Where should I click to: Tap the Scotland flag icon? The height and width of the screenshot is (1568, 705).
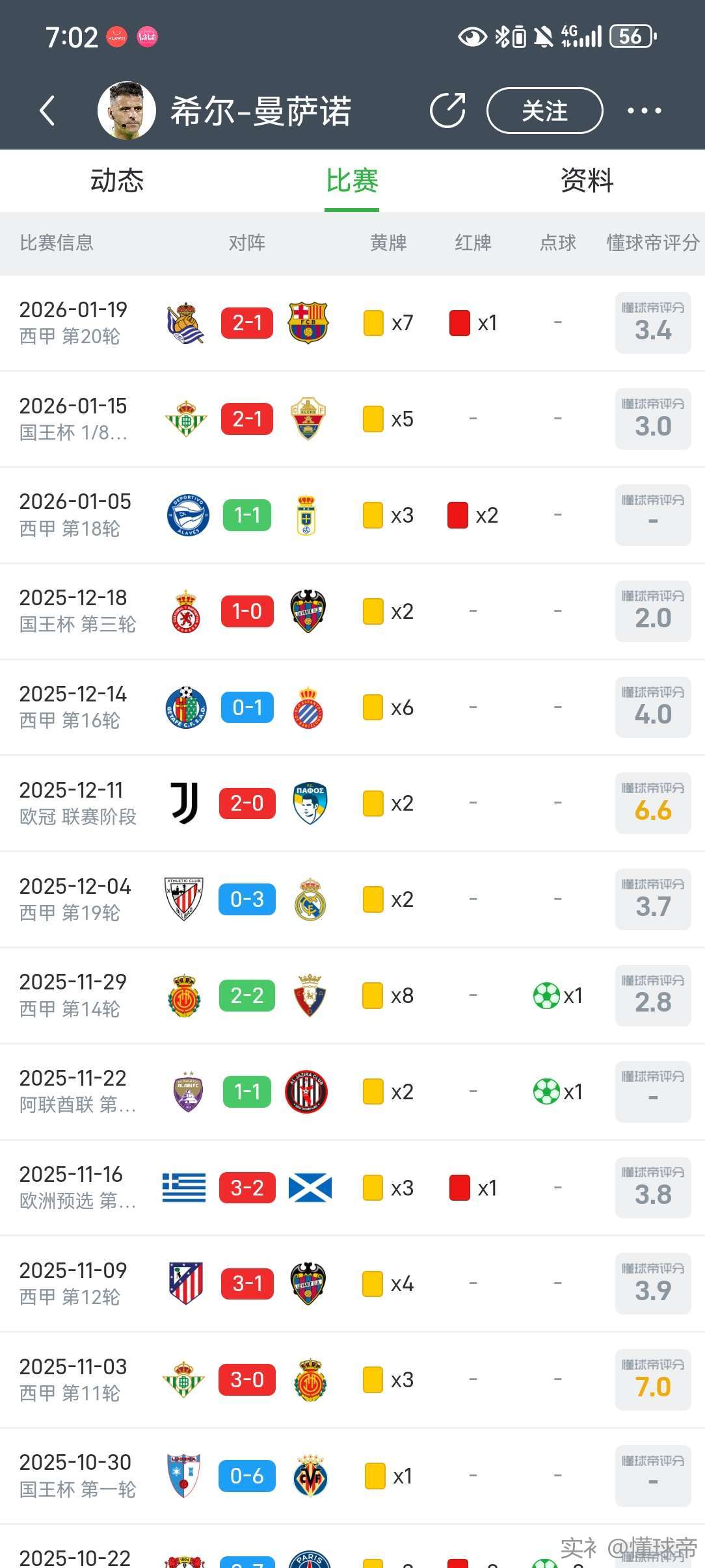(310, 1188)
